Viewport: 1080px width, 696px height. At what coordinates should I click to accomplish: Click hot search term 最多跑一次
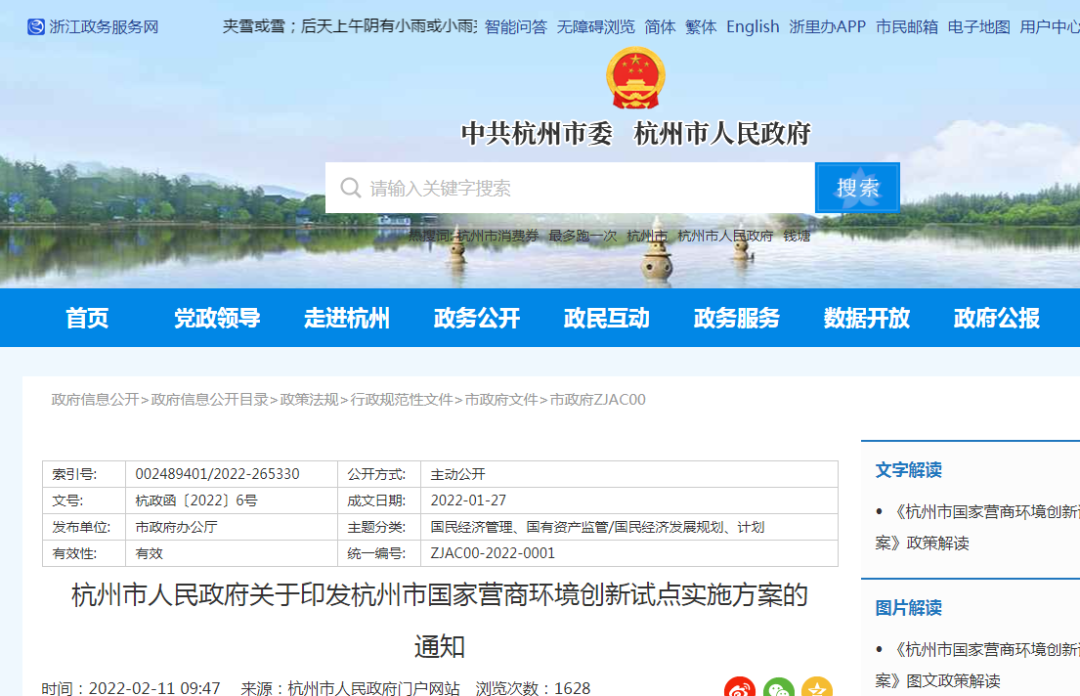click(x=583, y=236)
